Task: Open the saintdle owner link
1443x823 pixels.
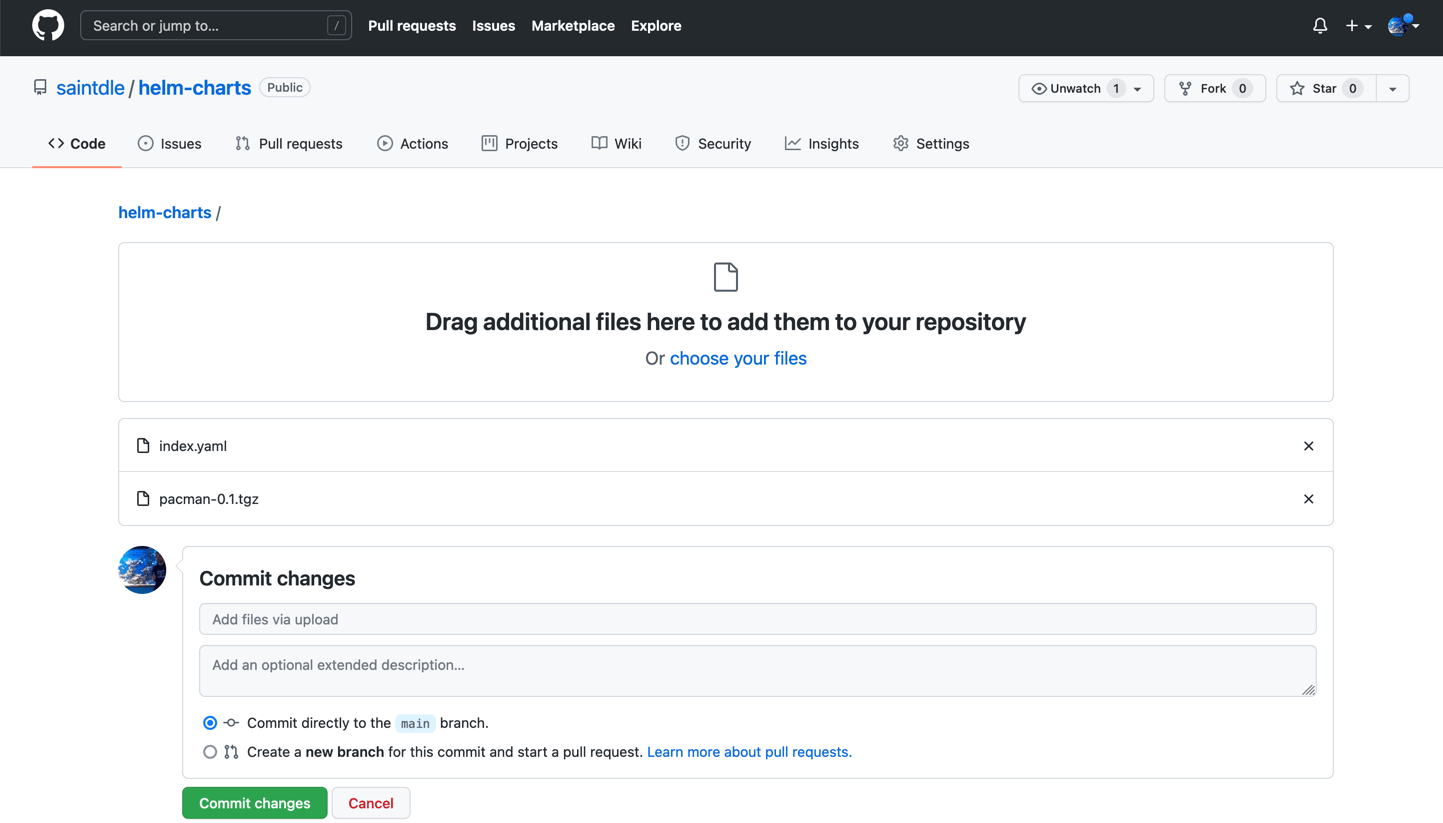Action: 90,88
